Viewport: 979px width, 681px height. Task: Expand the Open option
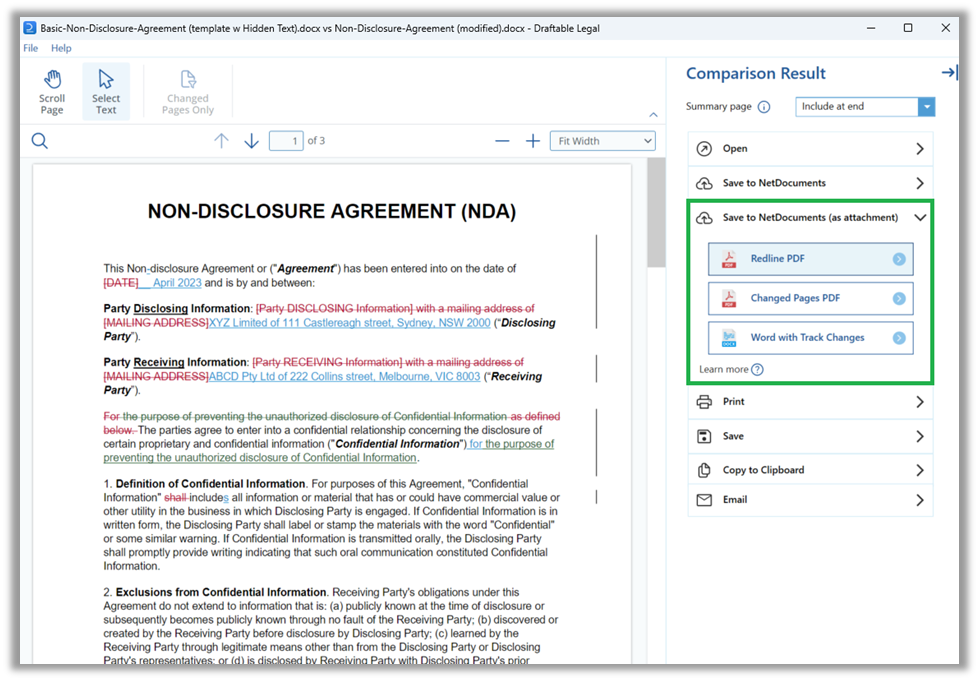(x=810, y=149)
